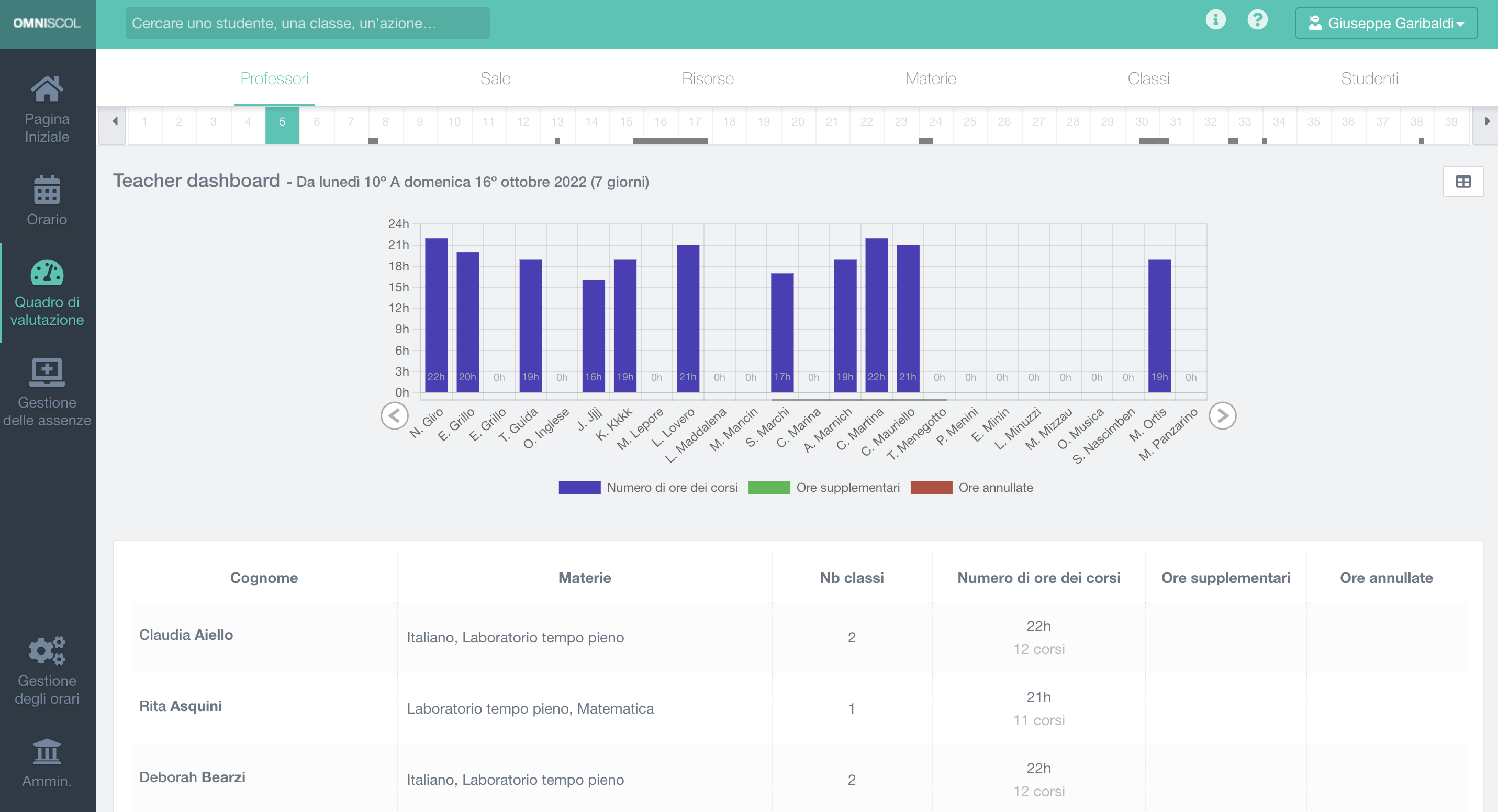Click the info circle icon
Screen dimensions: 1498x812
click(1215, 20)
